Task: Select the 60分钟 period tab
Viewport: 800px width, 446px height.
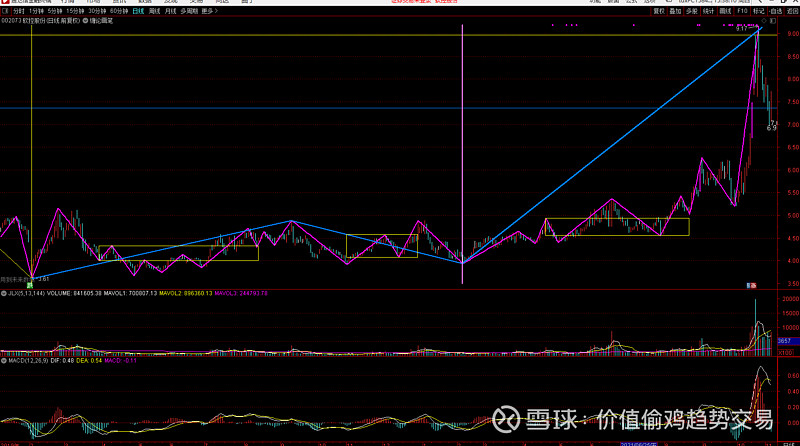Action: tap(119, 11)
